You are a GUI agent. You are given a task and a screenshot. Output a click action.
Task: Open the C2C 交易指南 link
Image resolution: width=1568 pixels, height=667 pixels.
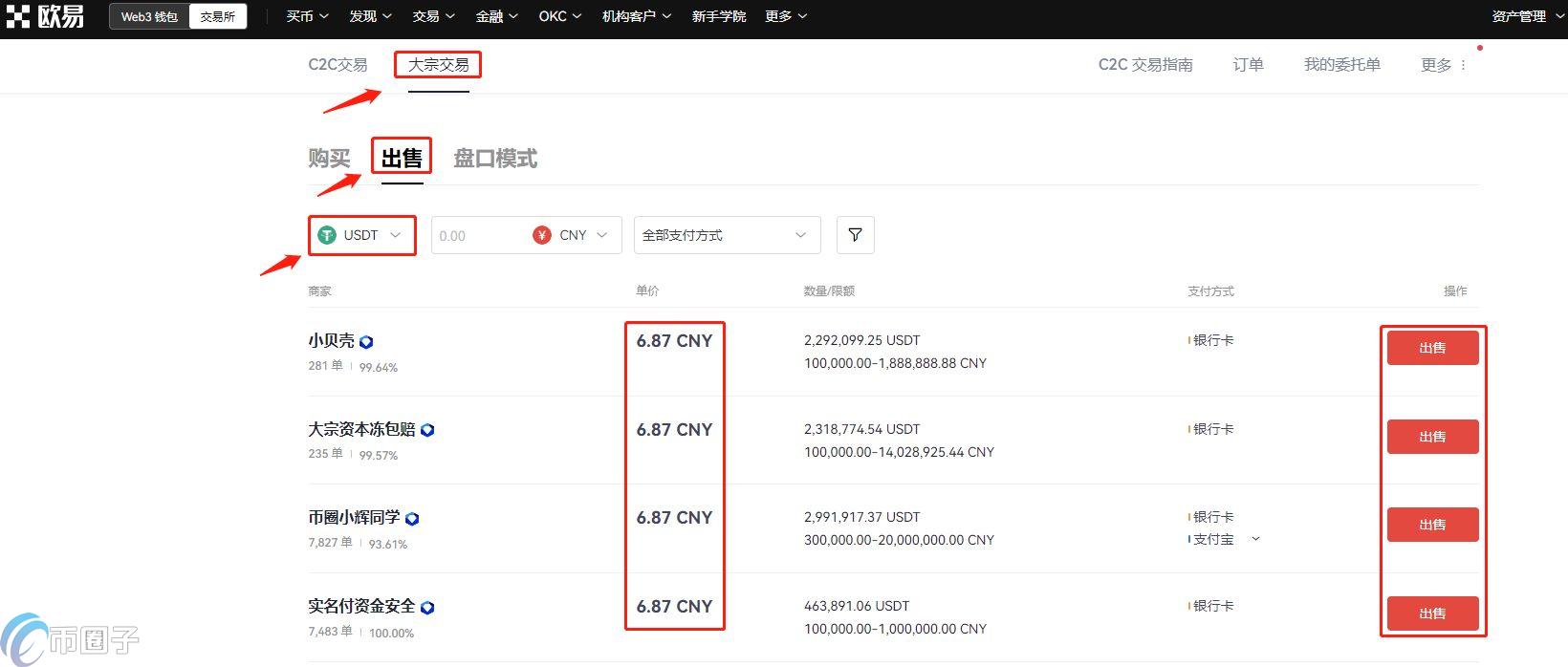coord(1144,65)
